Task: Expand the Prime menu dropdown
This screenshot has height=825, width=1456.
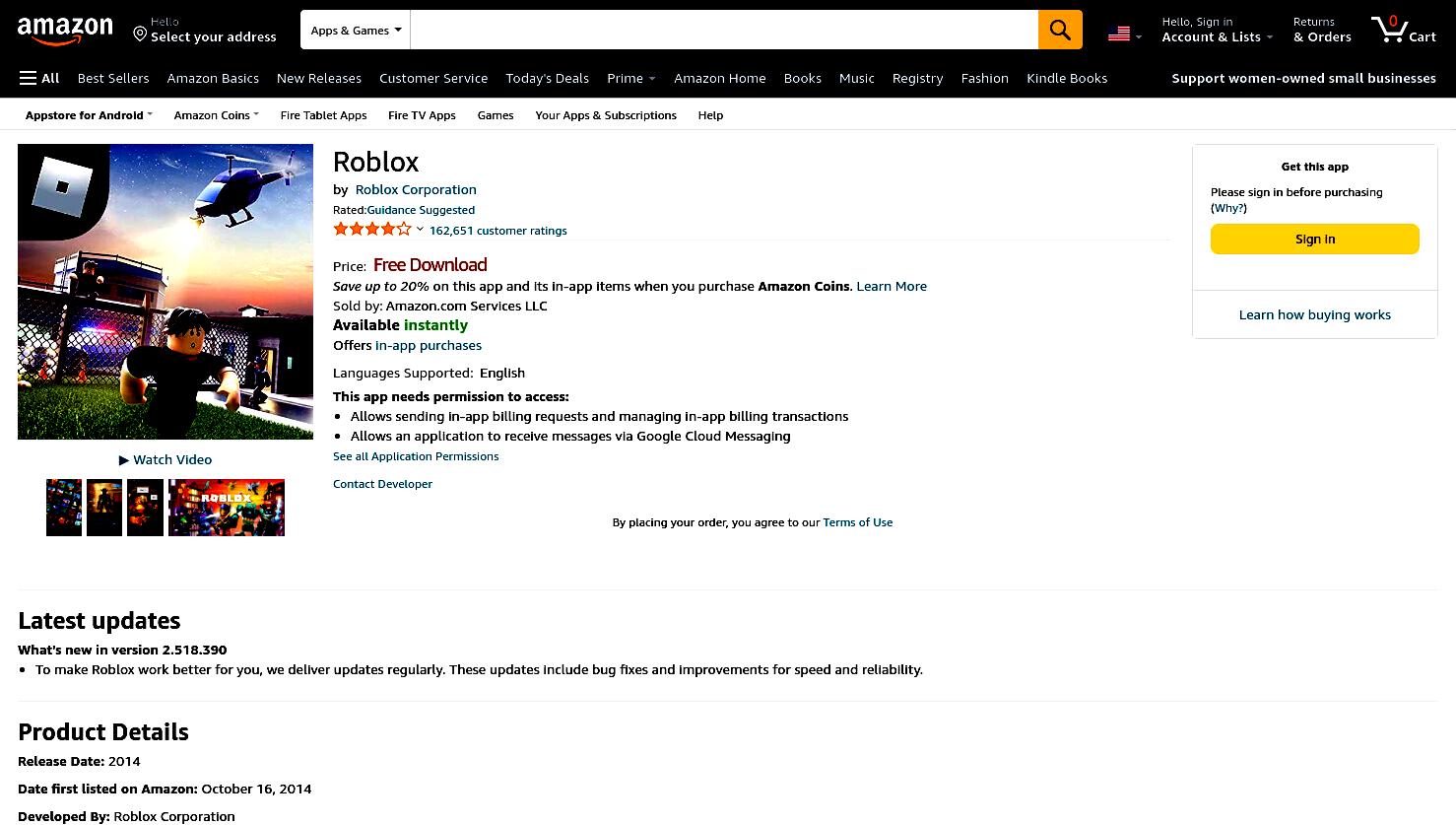Action: (x=630, y=78)
